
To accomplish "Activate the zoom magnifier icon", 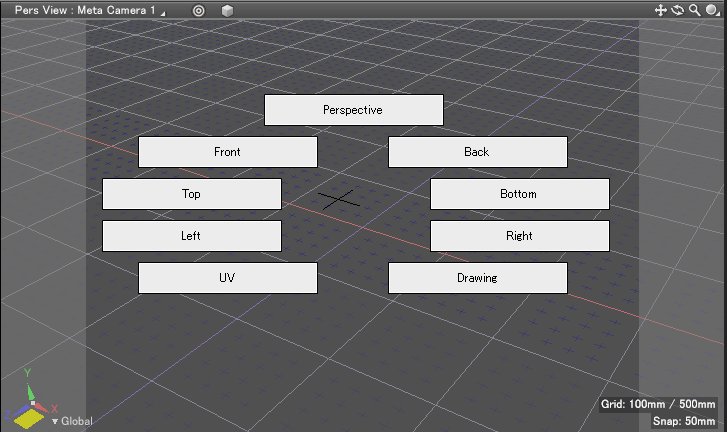I will coord(694,10).
